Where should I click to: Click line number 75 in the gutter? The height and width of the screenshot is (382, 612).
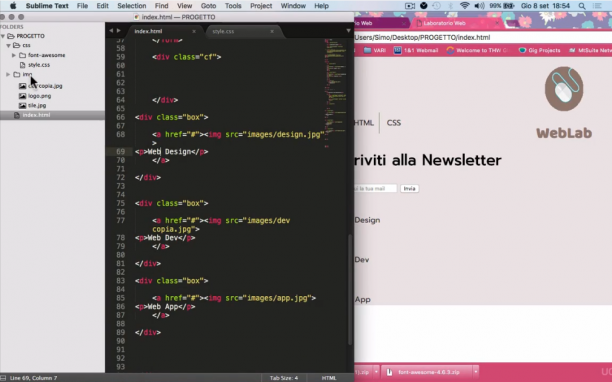[120, 203]
